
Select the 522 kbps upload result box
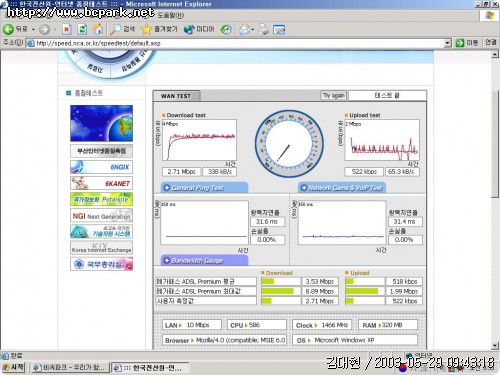pos(364,172)
